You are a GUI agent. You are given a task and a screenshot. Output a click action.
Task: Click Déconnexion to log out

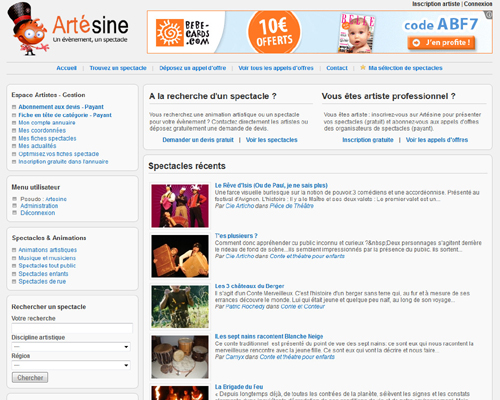pyautogui.click(x=38, y=213)
